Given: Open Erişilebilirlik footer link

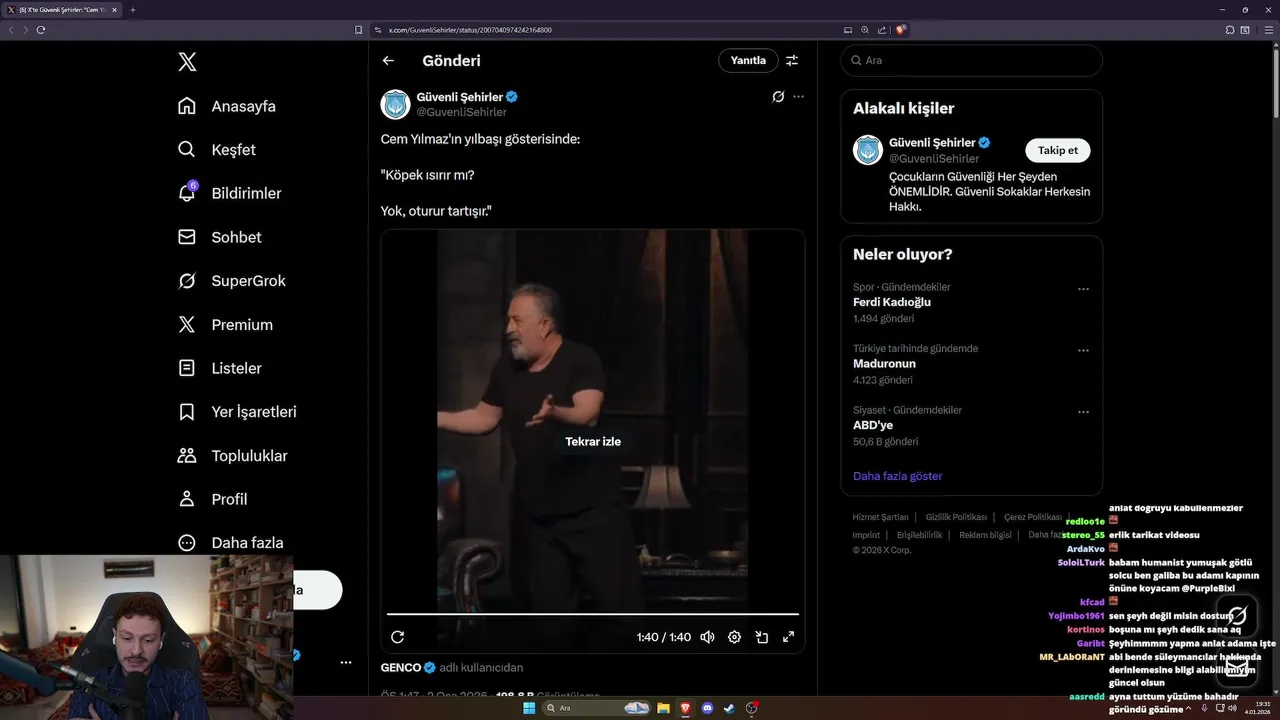Looking at the screenshot, I should (919, 535).
